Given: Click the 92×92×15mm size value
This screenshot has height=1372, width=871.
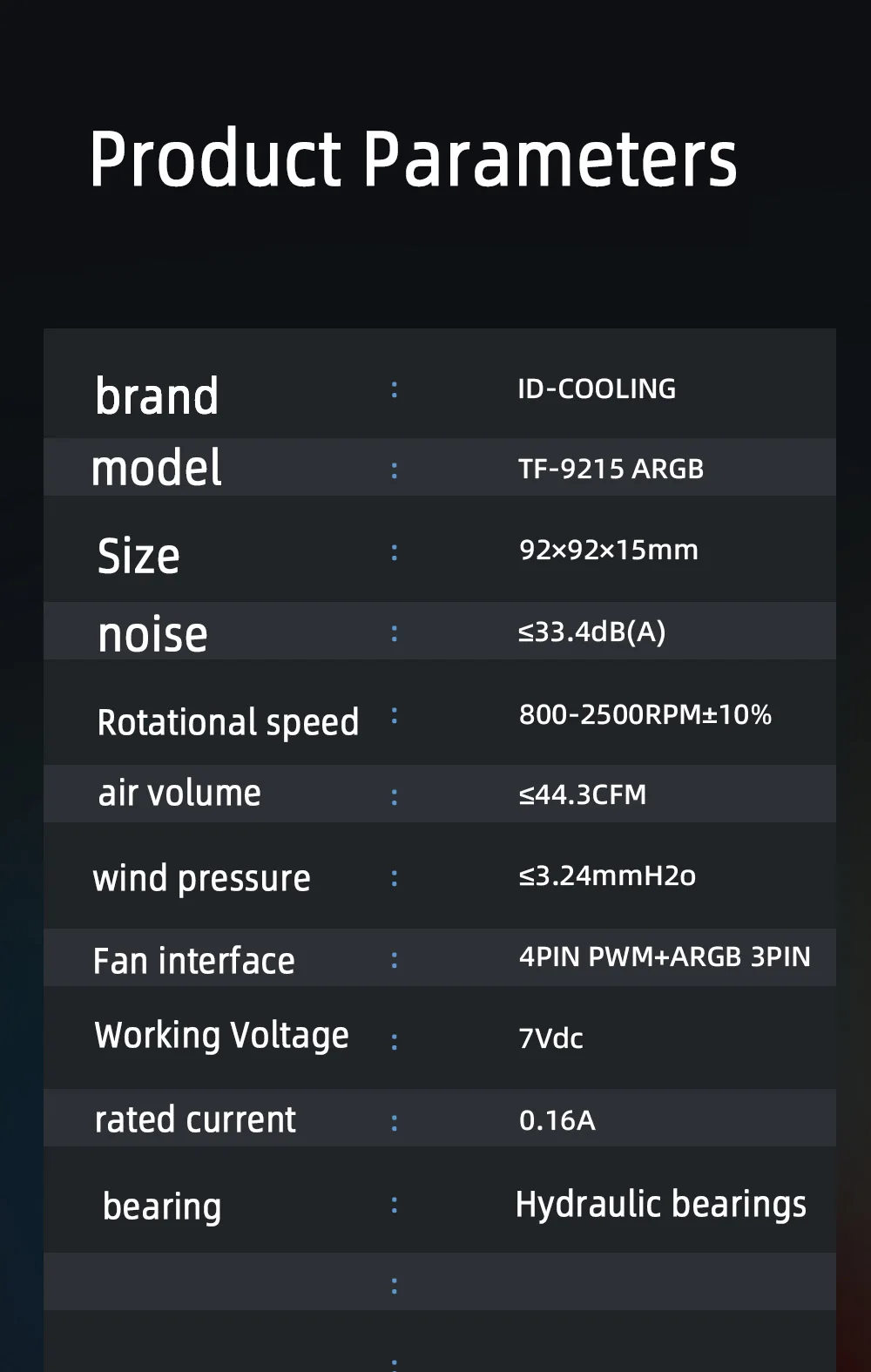Looking at the screenshot, I should 609,550.
